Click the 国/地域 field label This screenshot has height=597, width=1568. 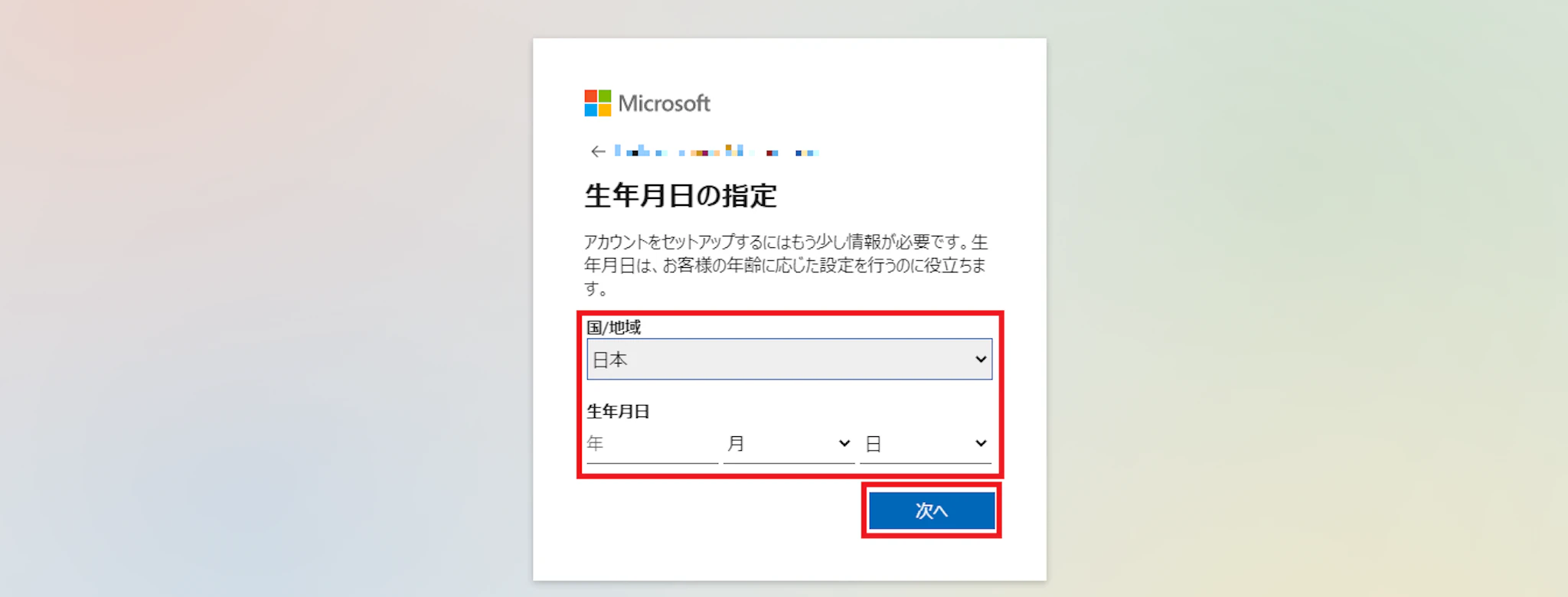tap(613, 328)
